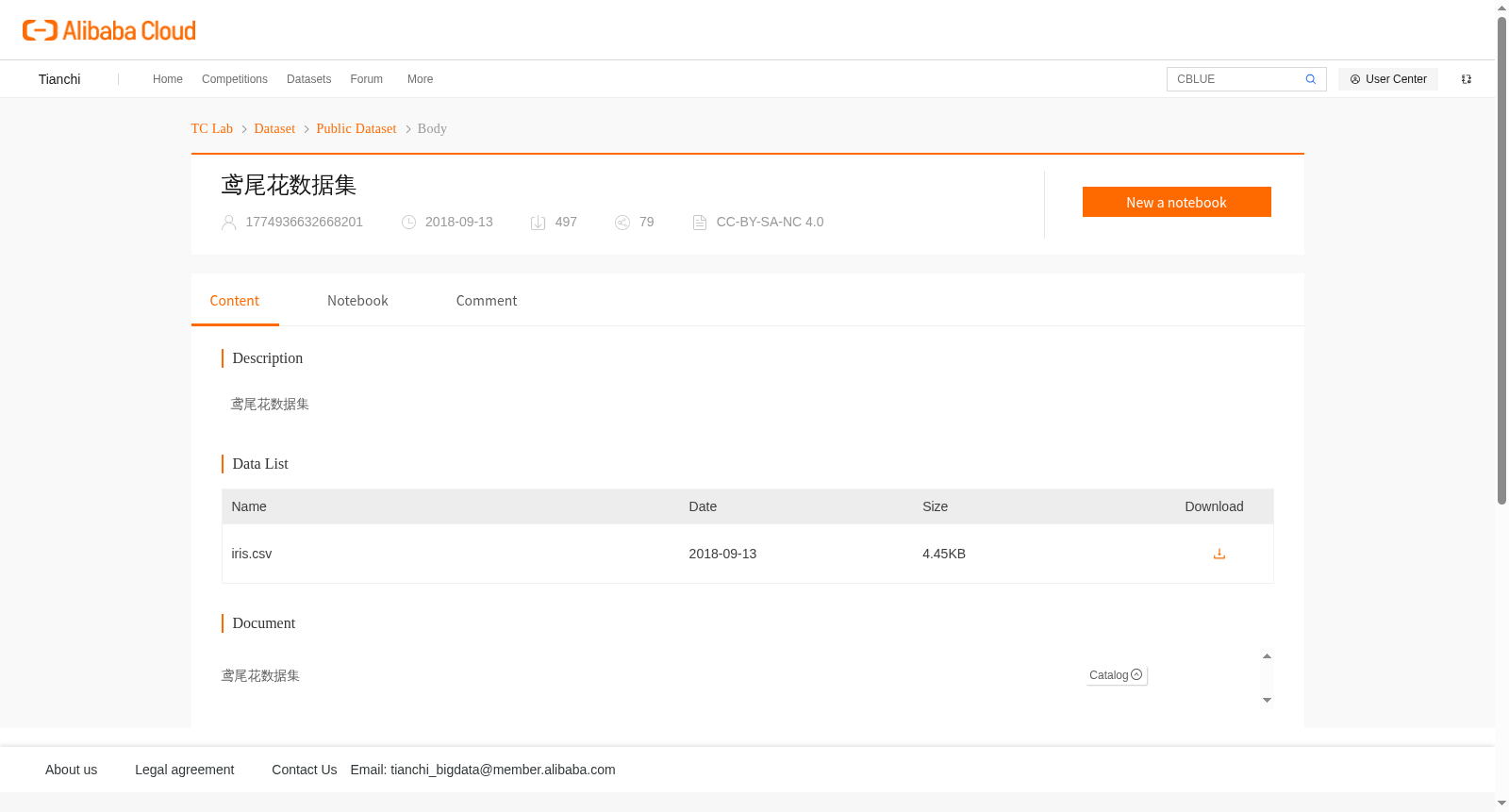Click the document pane scroll down arrow
The image size is (1509, 812).
(1267, 700)
